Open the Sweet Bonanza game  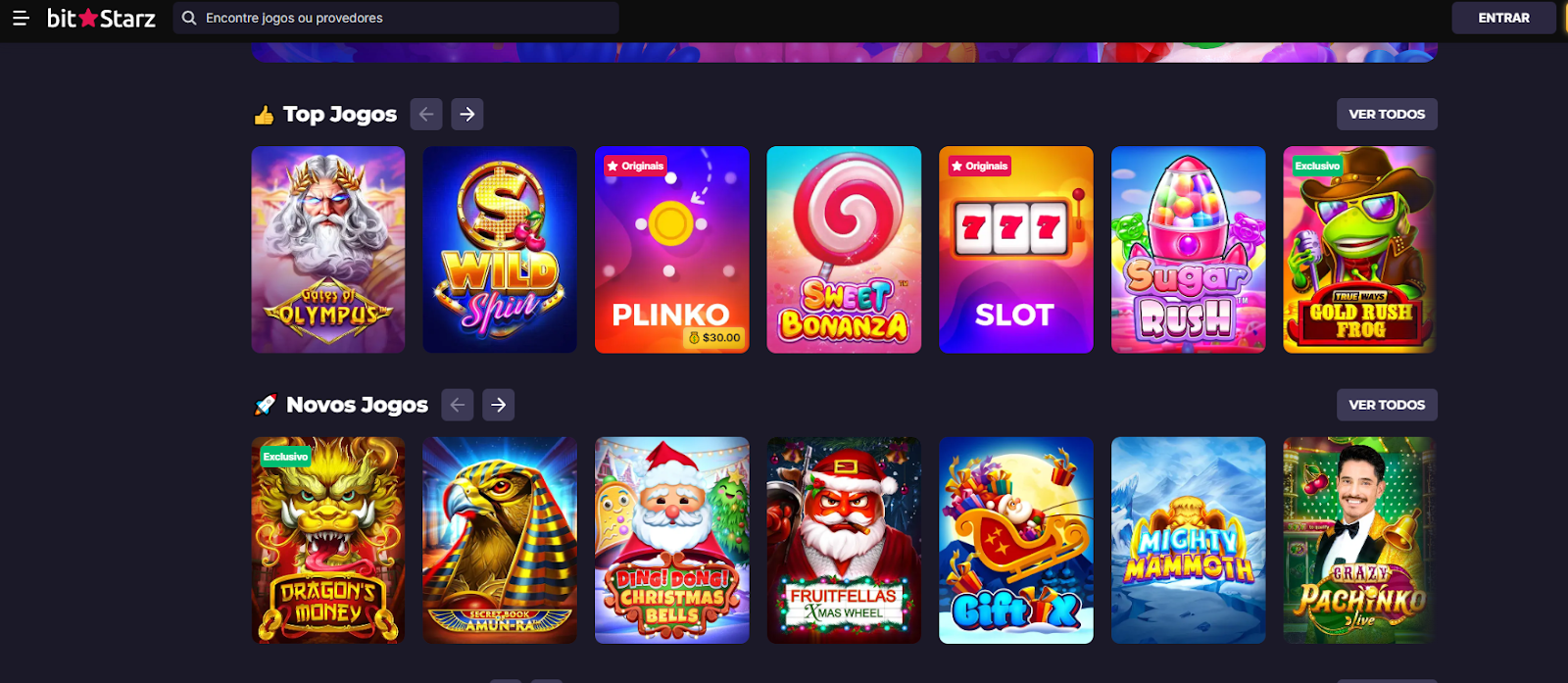[844, 250]
